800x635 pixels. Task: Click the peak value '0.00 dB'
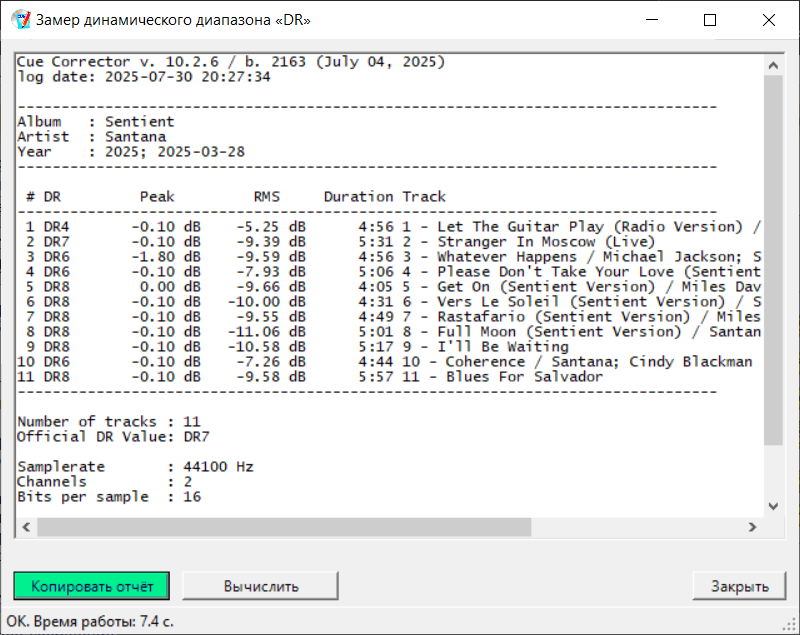coord(170,287)
